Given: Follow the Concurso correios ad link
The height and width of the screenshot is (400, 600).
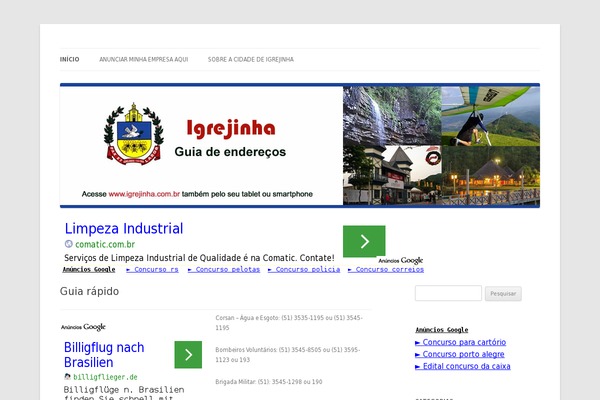Looking at the screenshot, I should click(x=385, y=269).
